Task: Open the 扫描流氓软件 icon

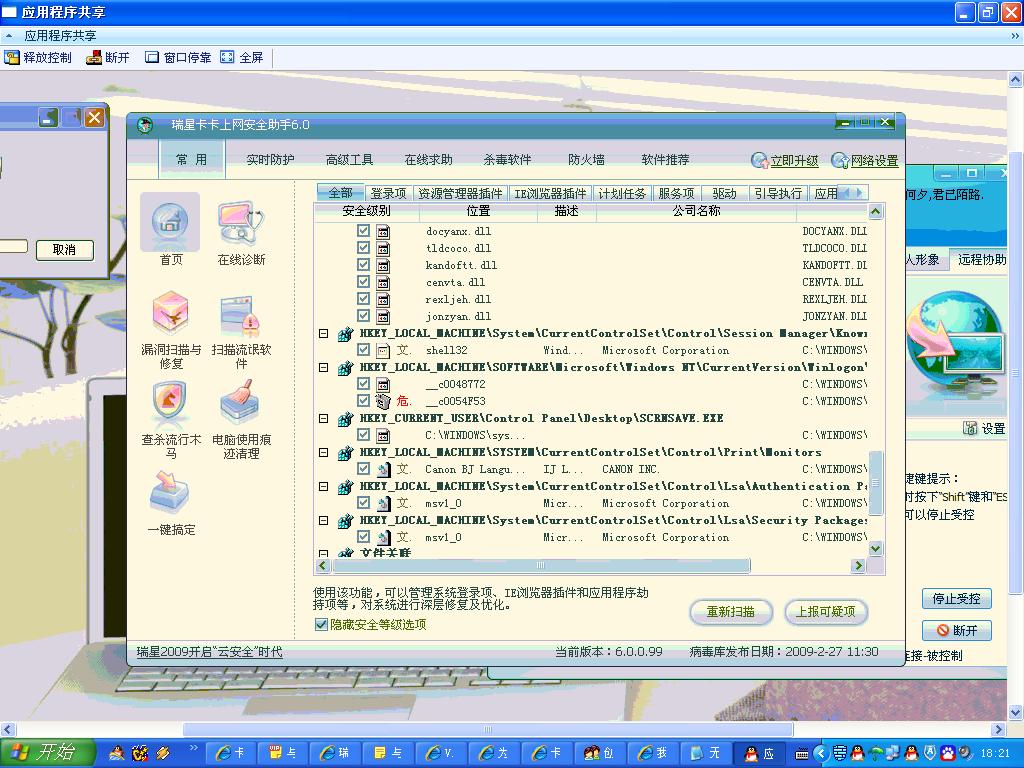Action: point(241,315)
